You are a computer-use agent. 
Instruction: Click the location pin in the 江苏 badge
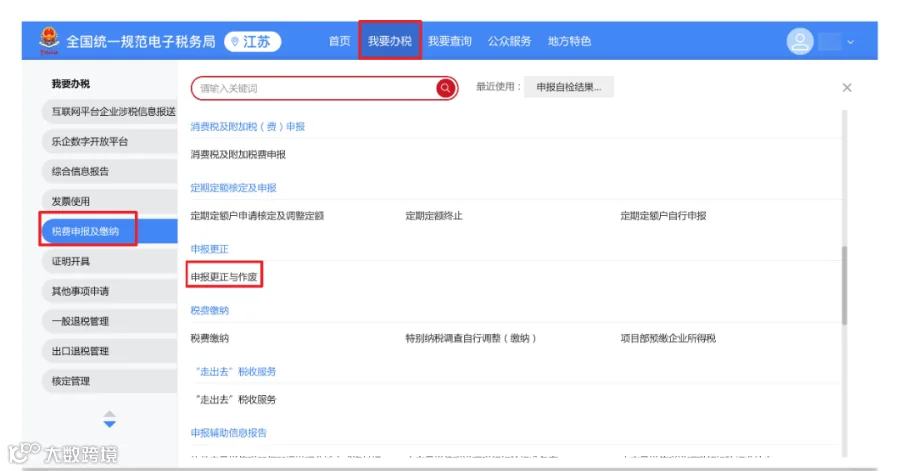pyautogui.click(x=234, y=41)
